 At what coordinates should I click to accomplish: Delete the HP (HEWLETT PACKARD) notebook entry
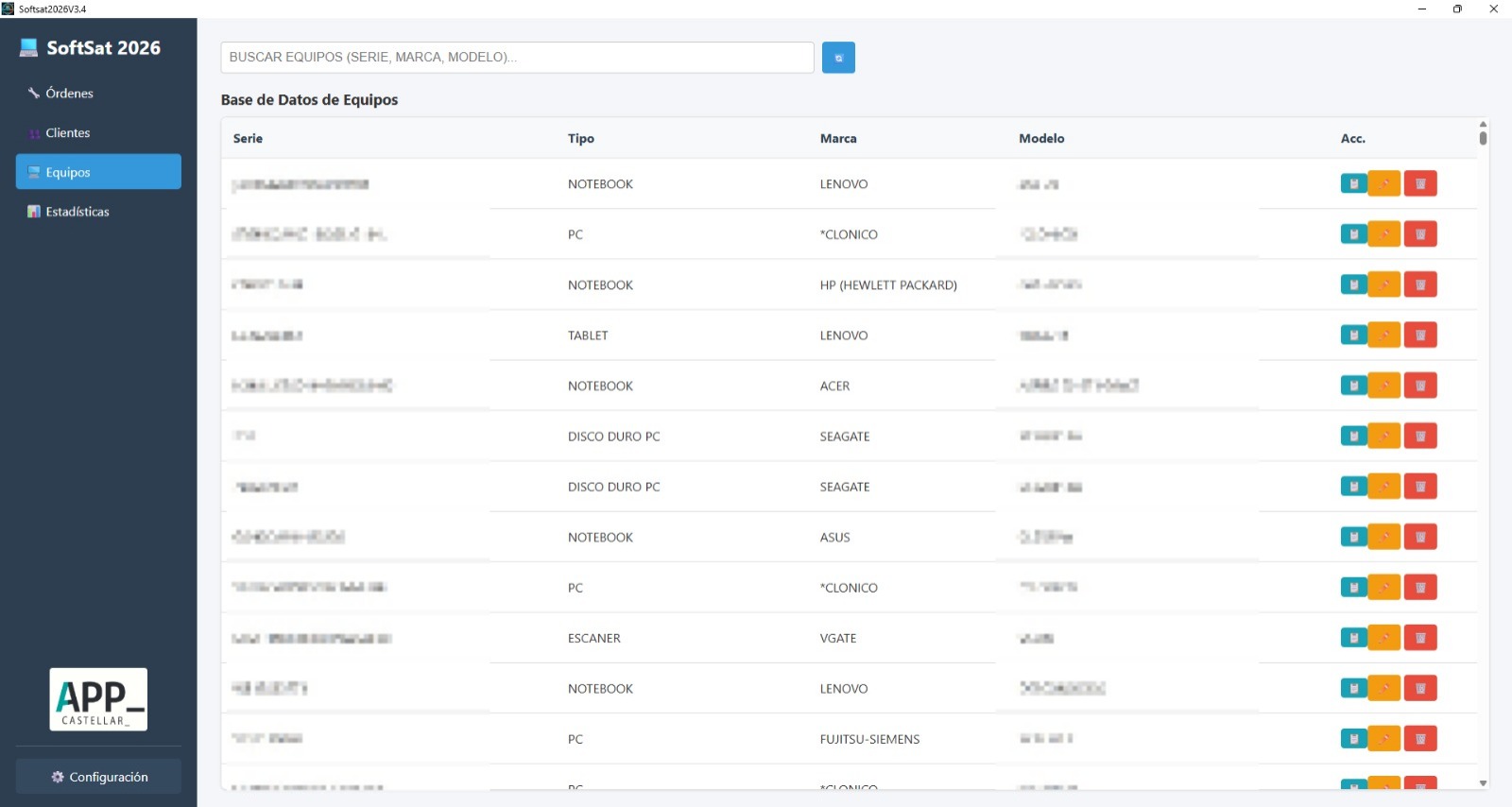(x=1420, y=284)
